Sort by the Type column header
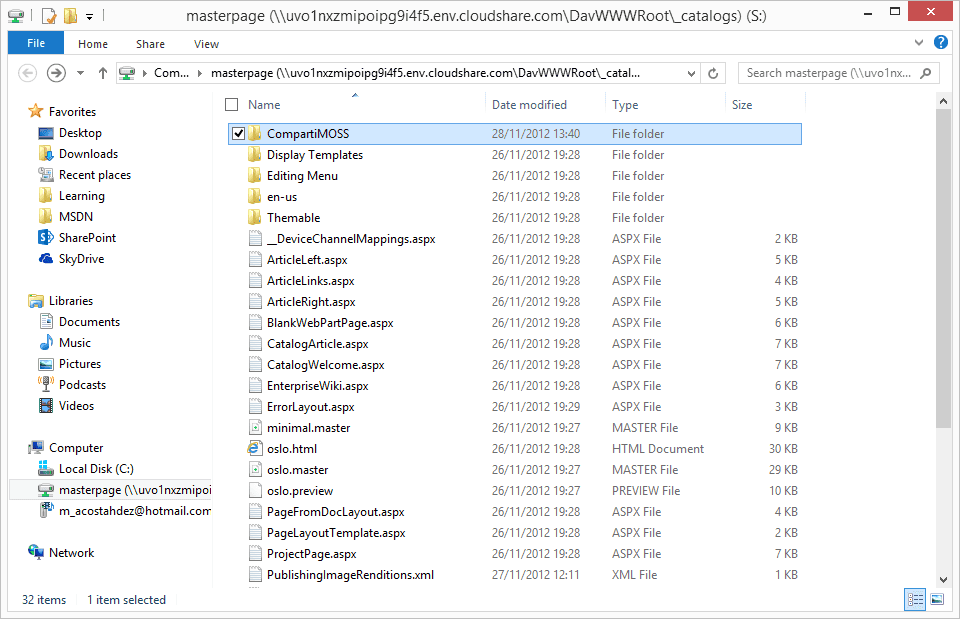 [x=625, y=105]
